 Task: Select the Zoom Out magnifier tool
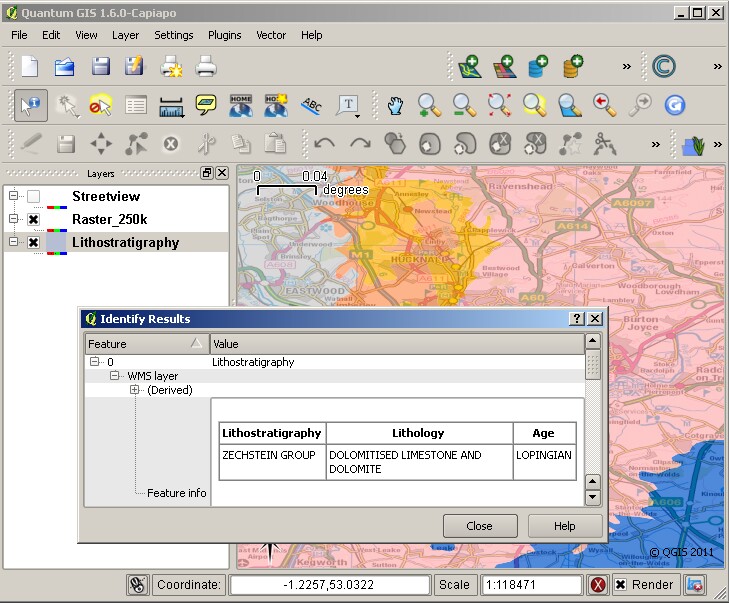pyautogui.click(x=464, y=106)
